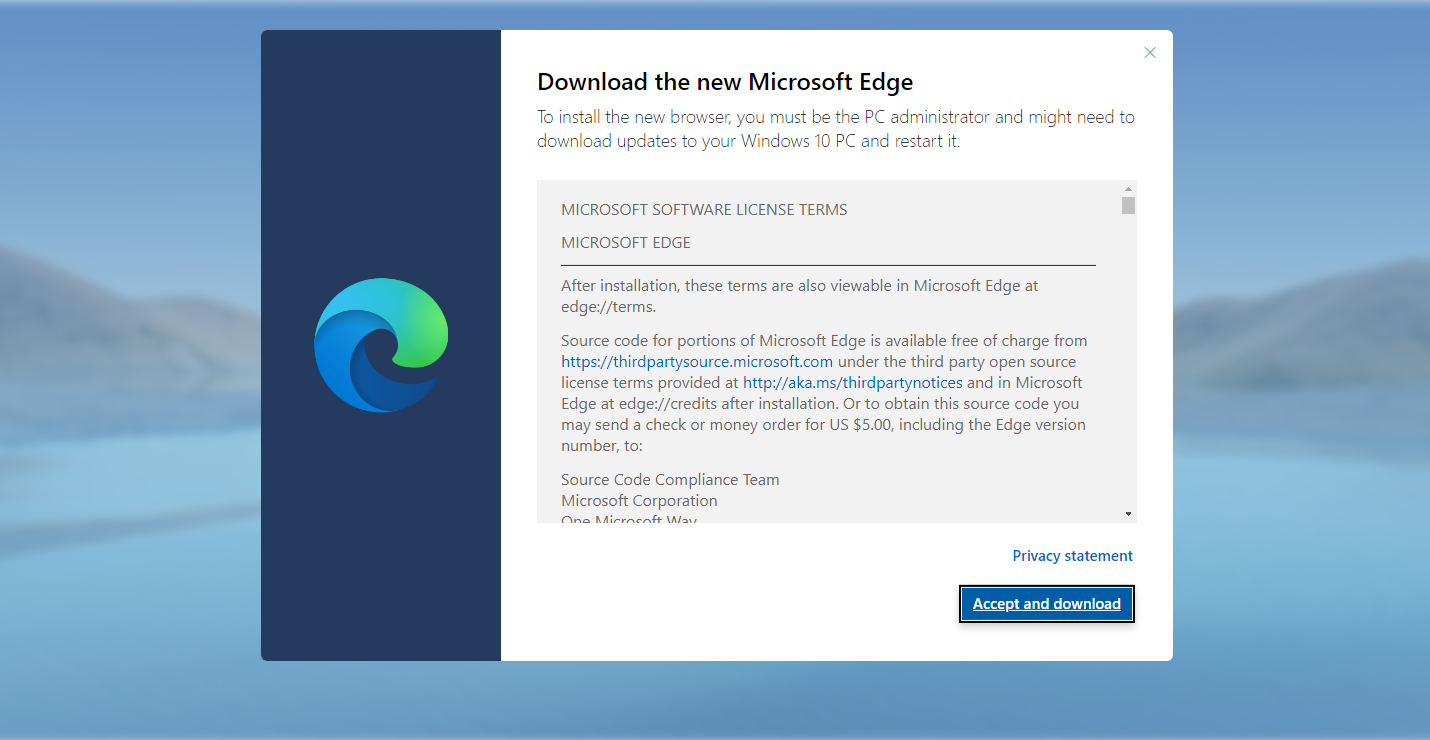This screenshot has height=740, width=1430.
Task: Click the license scrollbar down arrow
Action: point(1128,513)
